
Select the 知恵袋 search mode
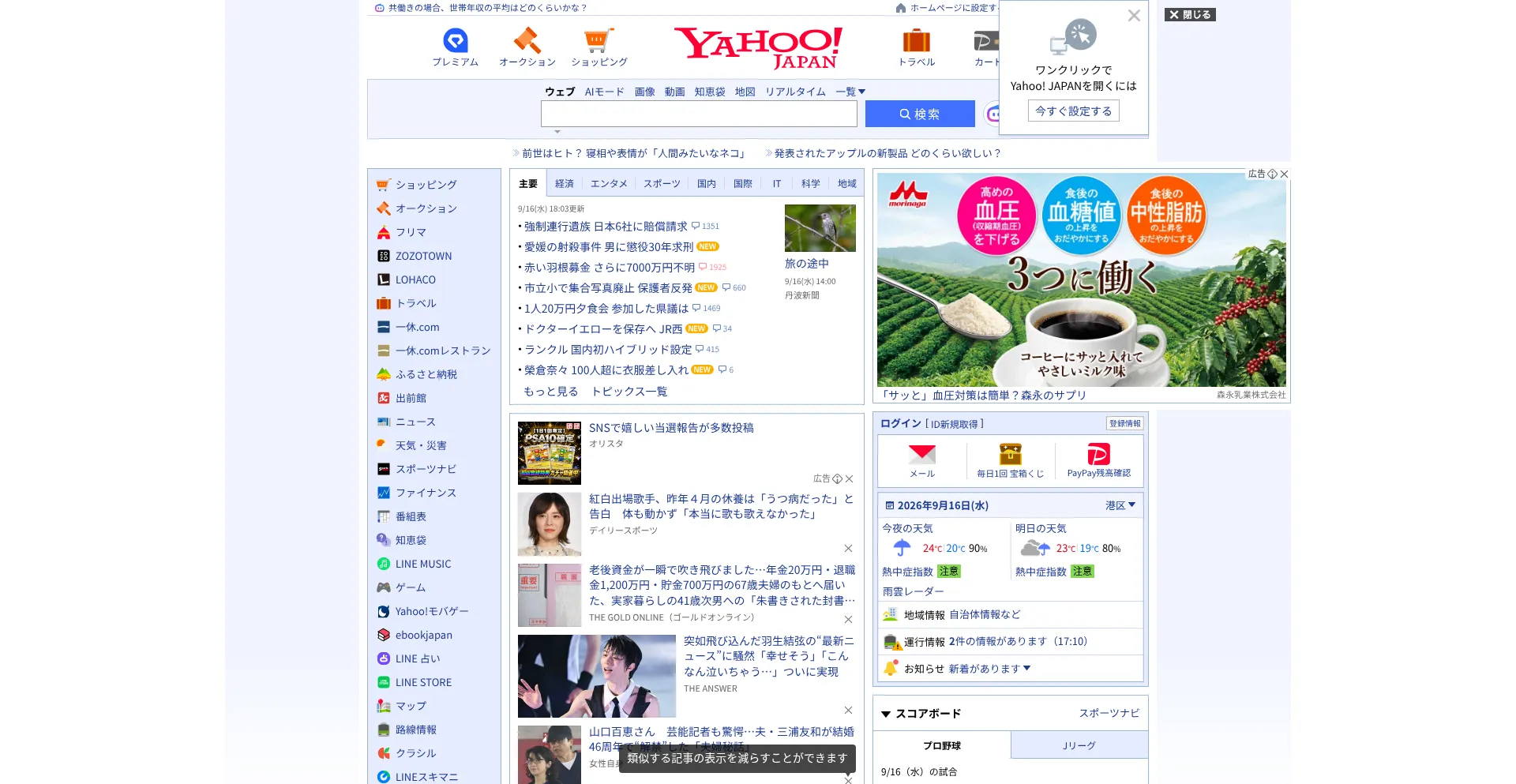coord(710,92)
